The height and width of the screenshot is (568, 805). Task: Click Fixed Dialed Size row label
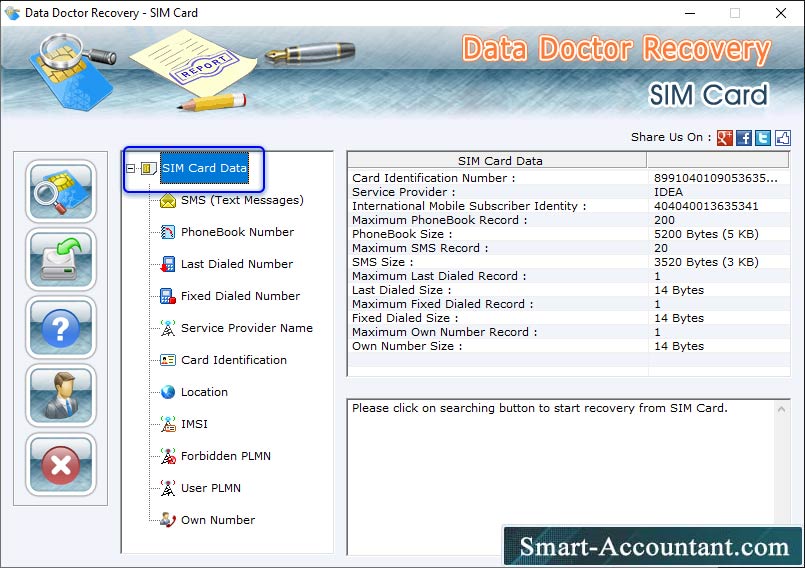coord(405,318)
